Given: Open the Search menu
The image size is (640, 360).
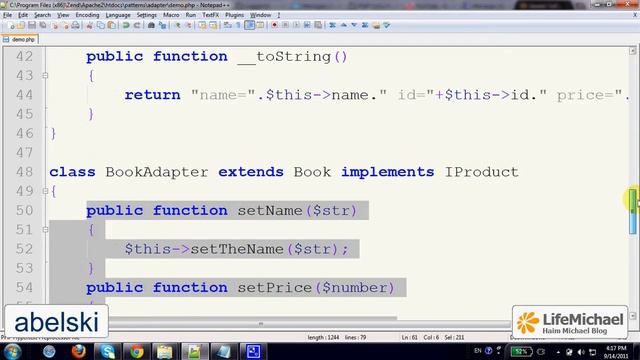Looking at the screenshot, I should pyautogui.click(x=42, y=15).
